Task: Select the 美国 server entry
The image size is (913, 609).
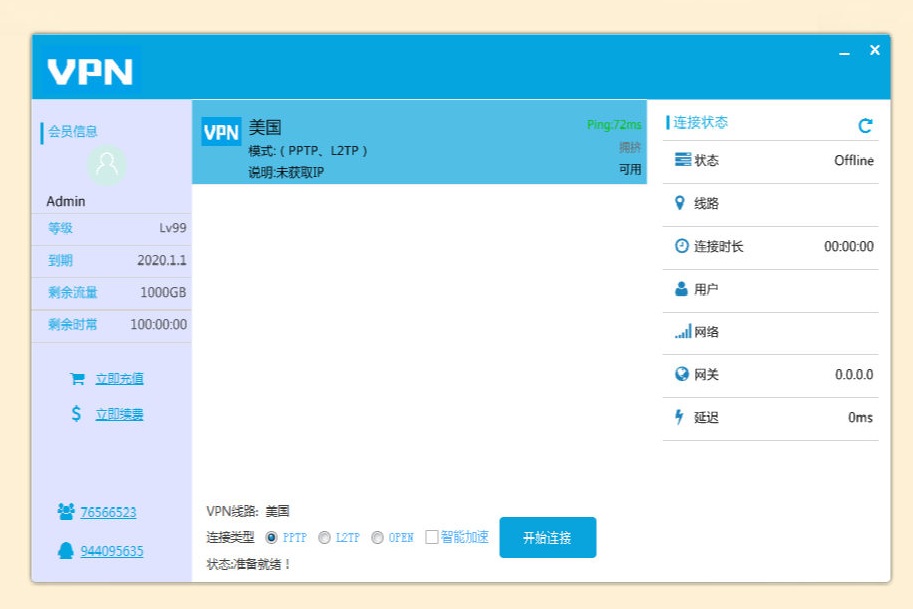Action: [420, 145]
